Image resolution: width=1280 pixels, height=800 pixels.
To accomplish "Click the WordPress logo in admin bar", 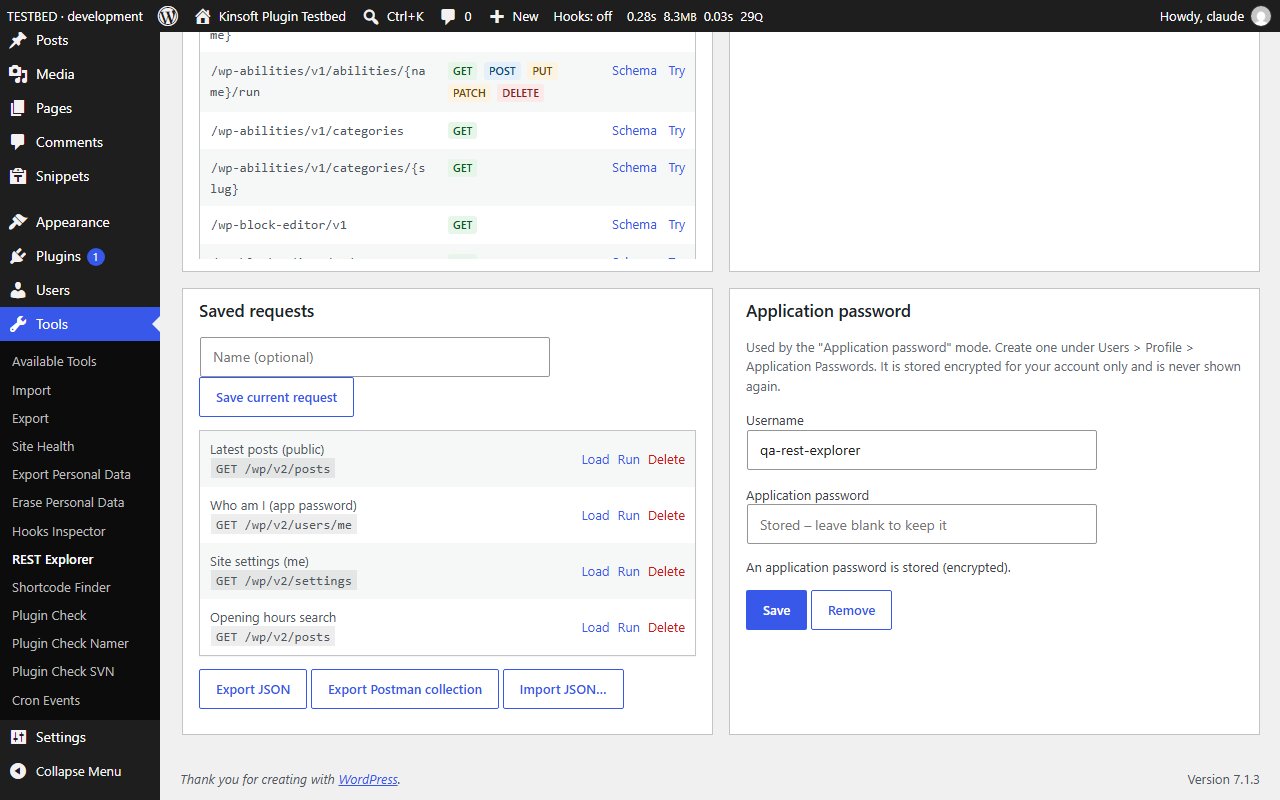I will coord(168,16).
